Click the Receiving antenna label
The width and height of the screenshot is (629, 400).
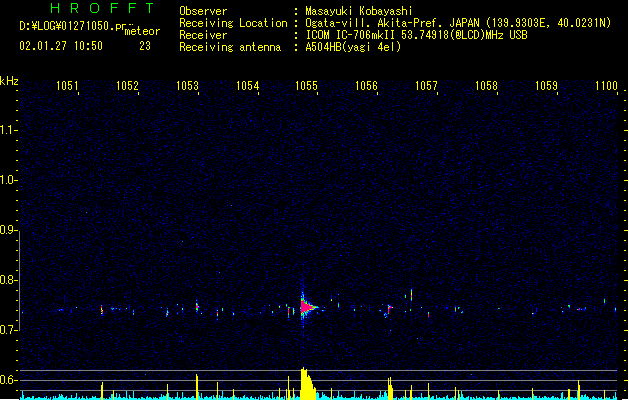pos(230,47)
